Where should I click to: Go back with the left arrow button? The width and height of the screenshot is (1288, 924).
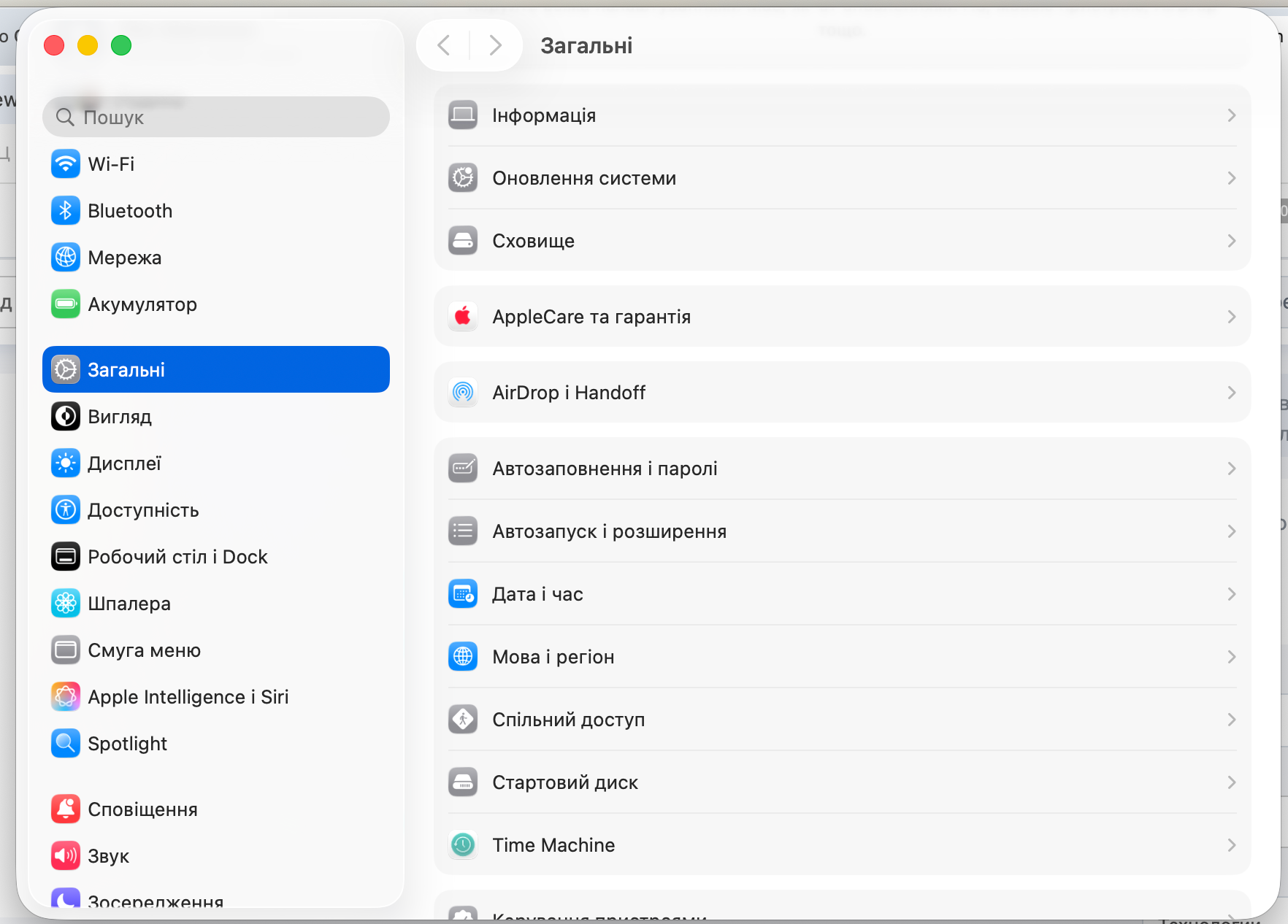444,45
